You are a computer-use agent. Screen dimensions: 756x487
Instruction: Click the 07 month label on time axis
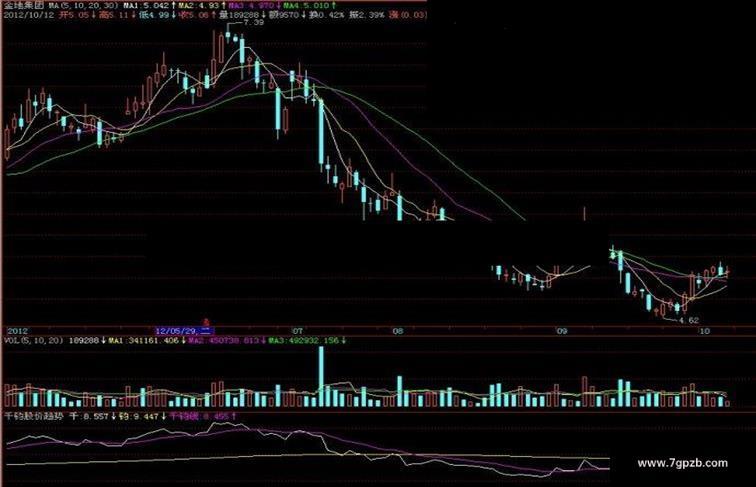(x=297, y=331)
